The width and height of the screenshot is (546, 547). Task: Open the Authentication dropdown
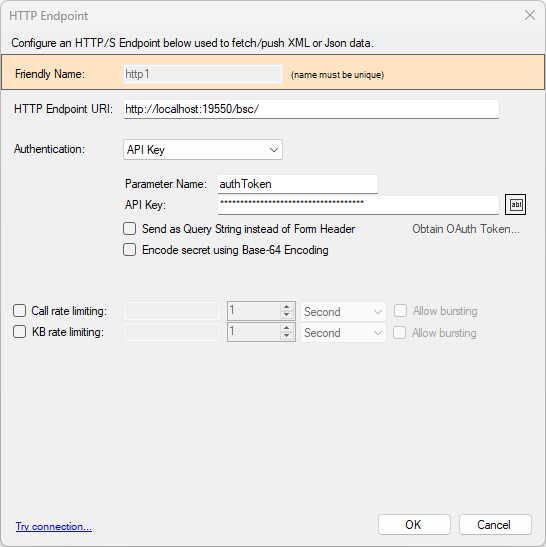tap(203, 150)
